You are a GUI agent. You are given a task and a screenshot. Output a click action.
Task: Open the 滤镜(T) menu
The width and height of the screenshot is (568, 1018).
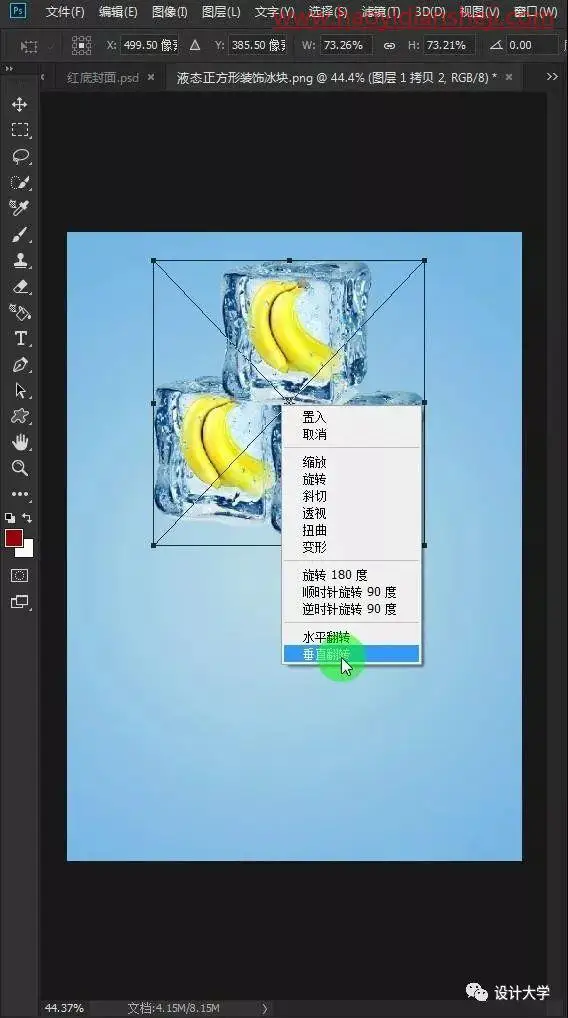point(380,12)
